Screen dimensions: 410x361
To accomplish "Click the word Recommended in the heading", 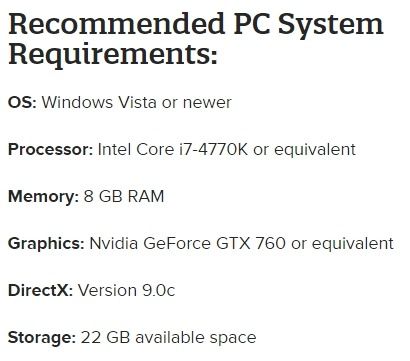I will tap(116, 24).
